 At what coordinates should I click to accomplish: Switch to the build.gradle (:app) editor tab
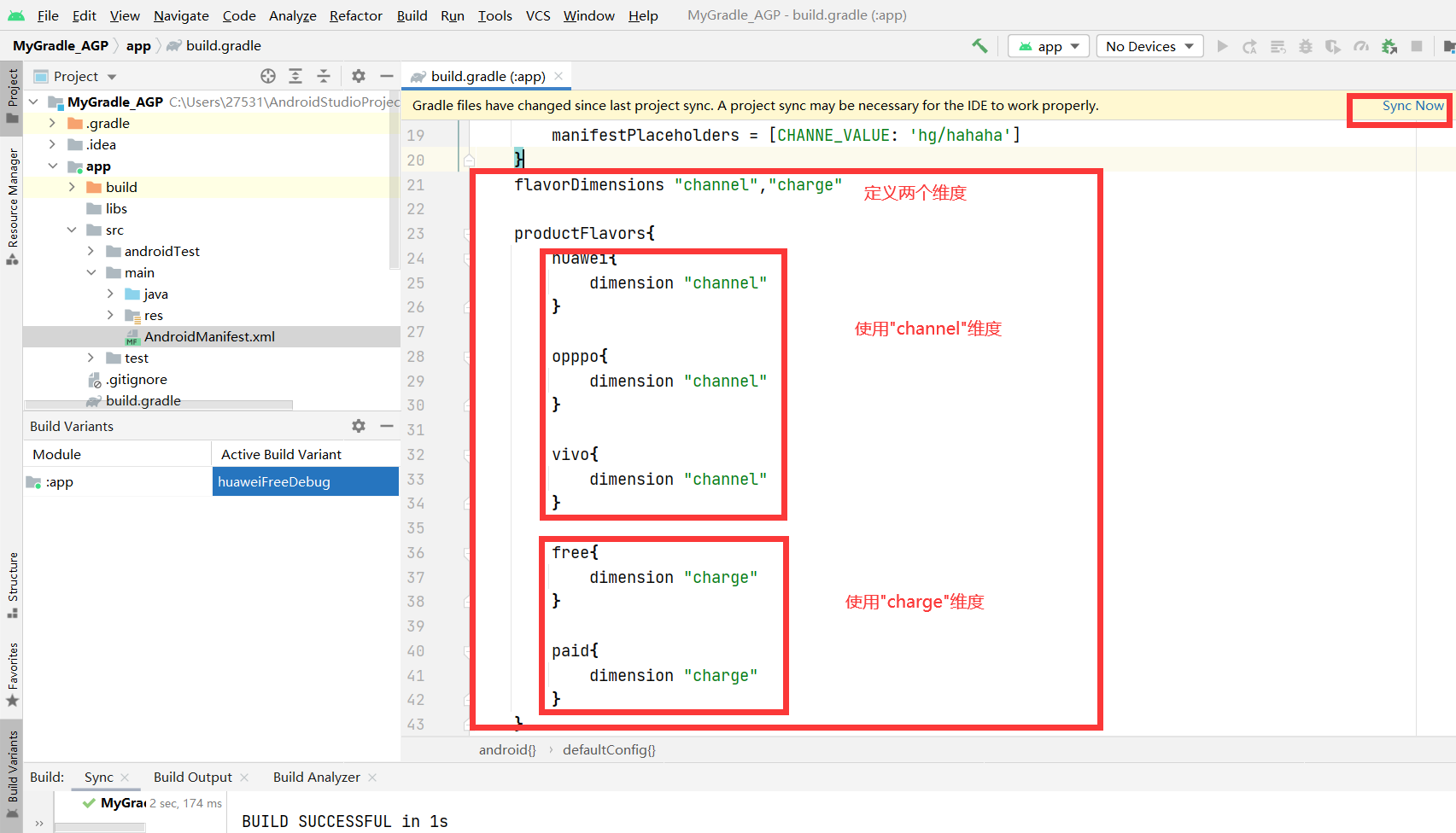click(x=487, y=76)
